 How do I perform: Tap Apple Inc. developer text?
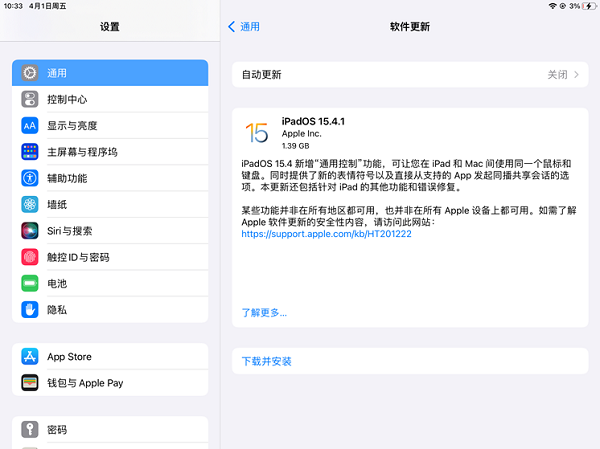pyautogui.click(x=302, y=134)
